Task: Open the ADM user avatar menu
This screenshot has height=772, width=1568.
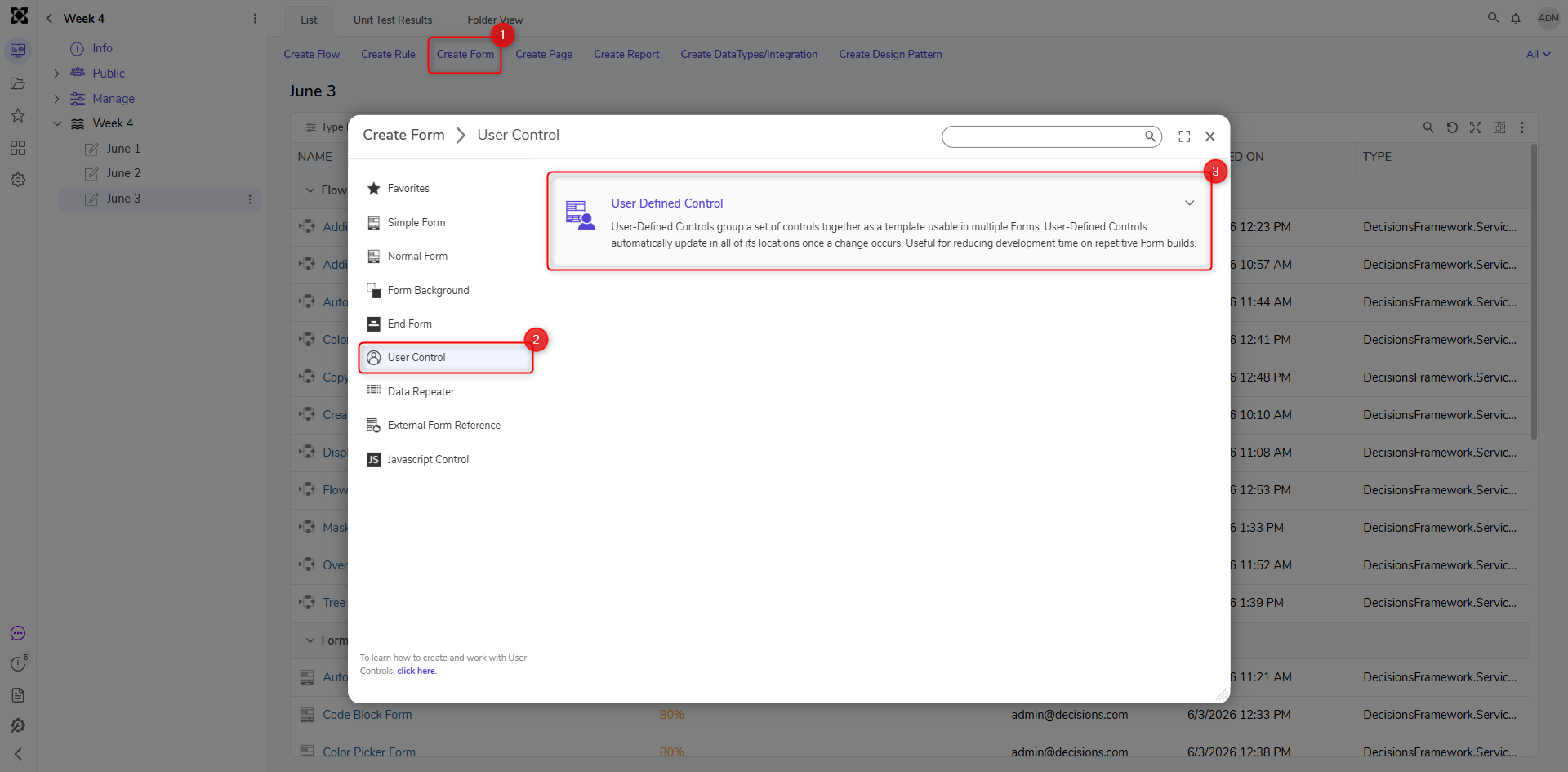Action: (1548, 18)
